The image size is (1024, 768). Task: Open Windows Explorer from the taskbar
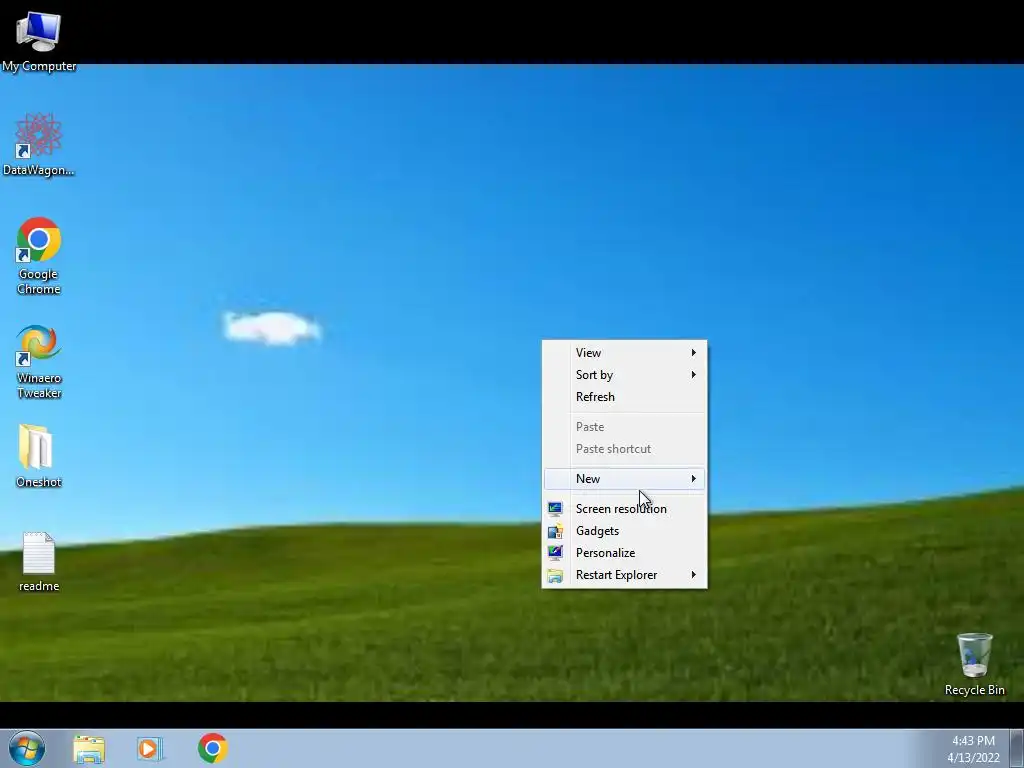pyautogui.click(x=89, y=748)
